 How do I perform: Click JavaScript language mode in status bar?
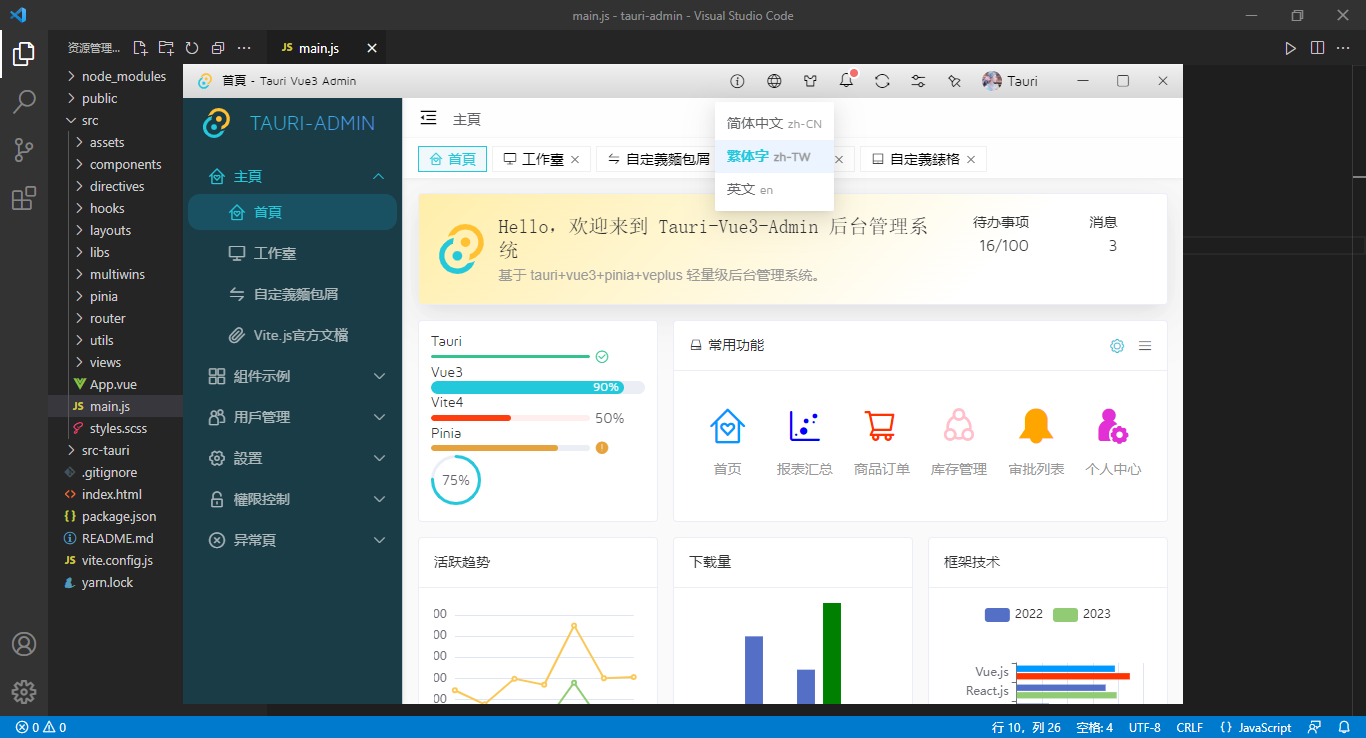[x=1256, y=727]
